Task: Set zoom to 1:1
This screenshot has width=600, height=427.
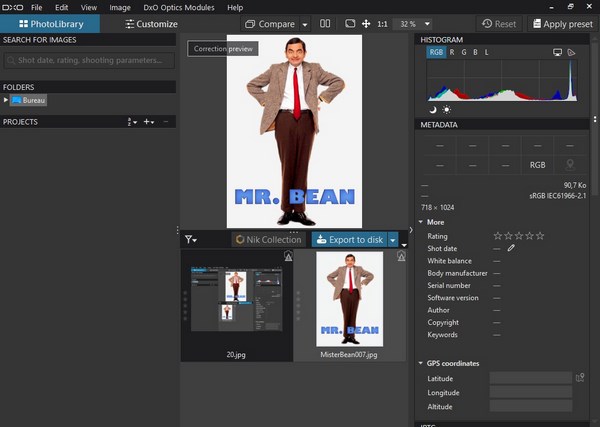Action: tap(382, 24)
